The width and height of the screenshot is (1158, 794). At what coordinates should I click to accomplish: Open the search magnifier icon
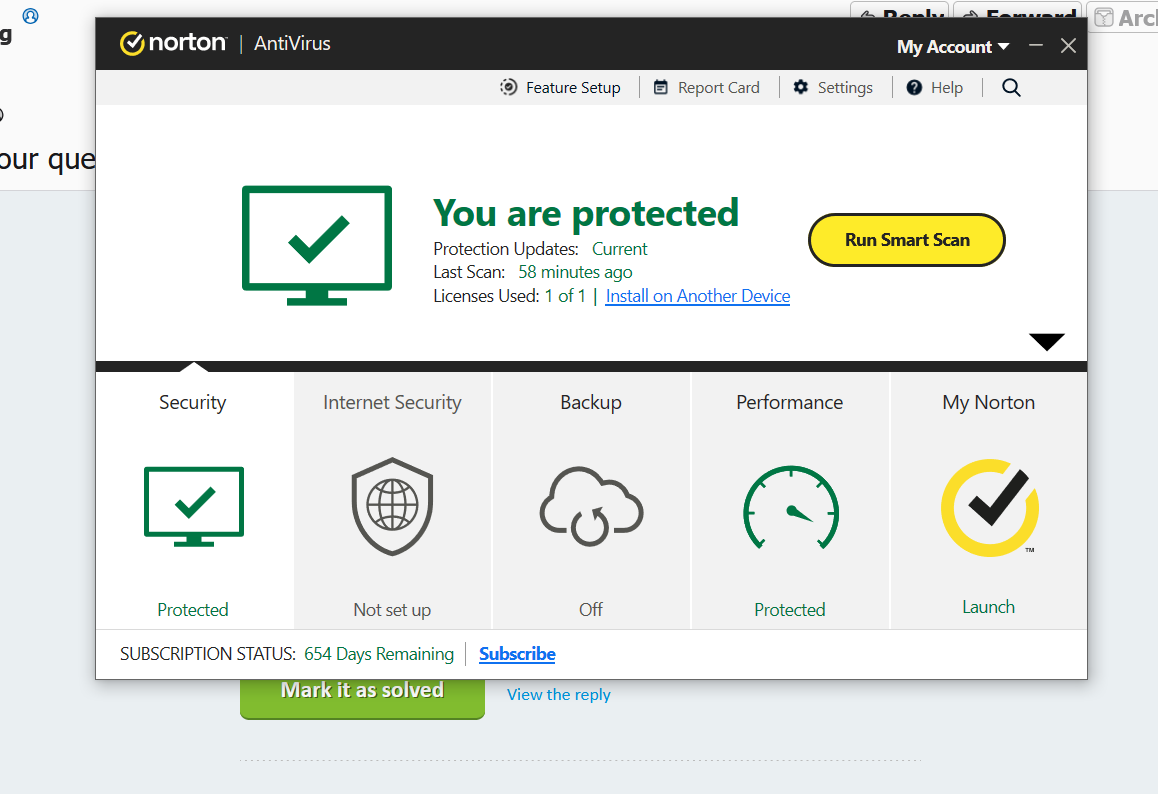coord(1011,88)
